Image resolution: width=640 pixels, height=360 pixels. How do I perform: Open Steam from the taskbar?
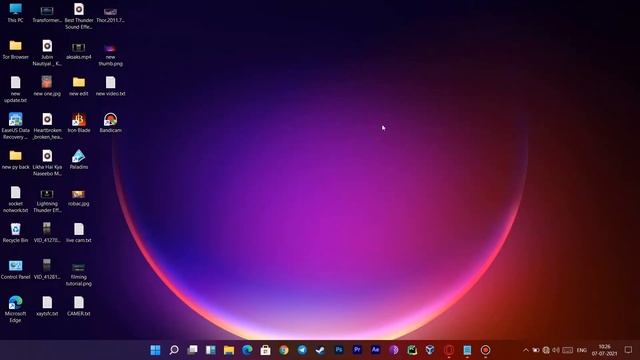click(x=320, y=350)
